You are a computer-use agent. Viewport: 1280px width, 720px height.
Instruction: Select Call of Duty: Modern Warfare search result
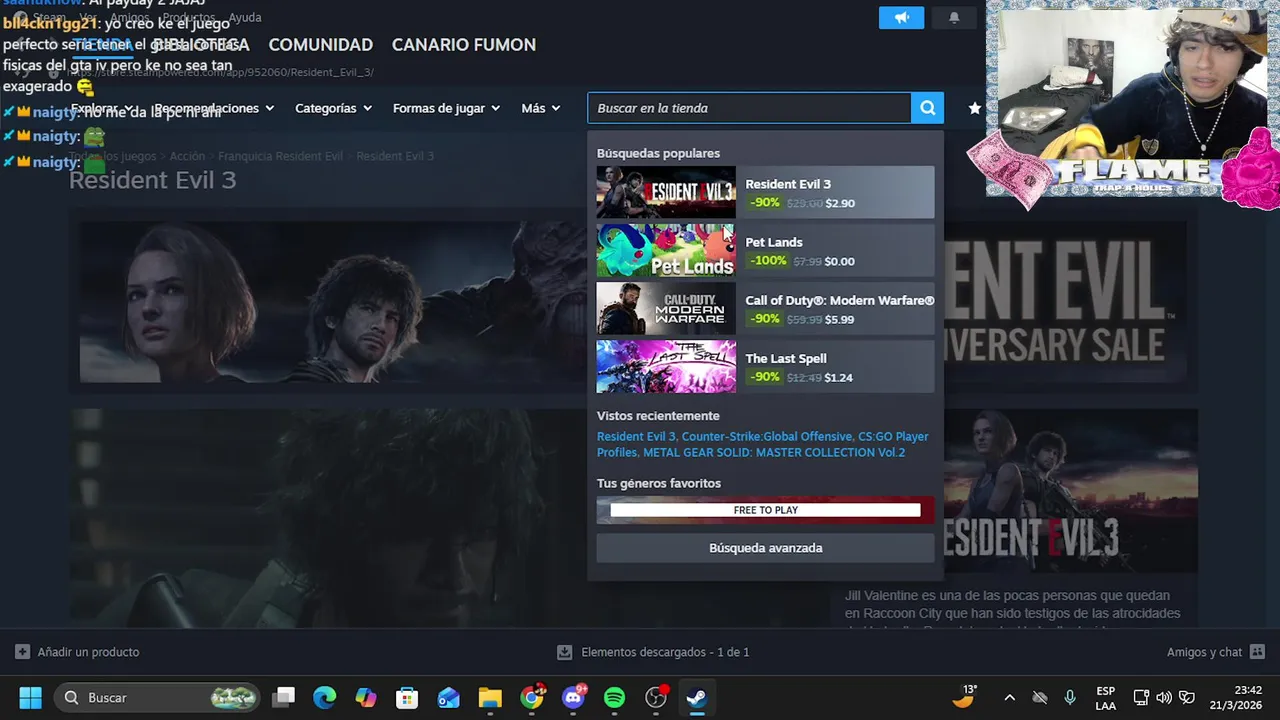pyautogui.click(x=765, y=308)
